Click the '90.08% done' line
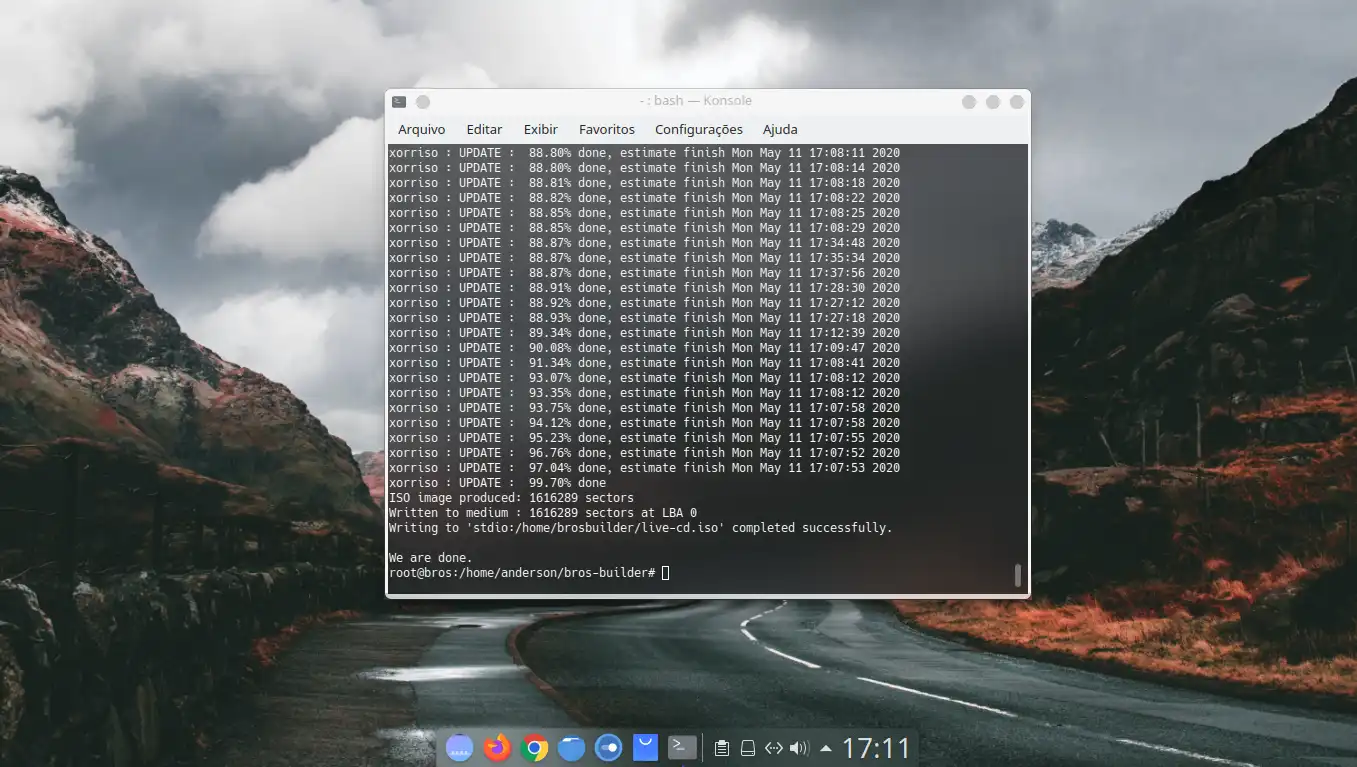Screen dimensions: 1357x767 click(644, 348)
